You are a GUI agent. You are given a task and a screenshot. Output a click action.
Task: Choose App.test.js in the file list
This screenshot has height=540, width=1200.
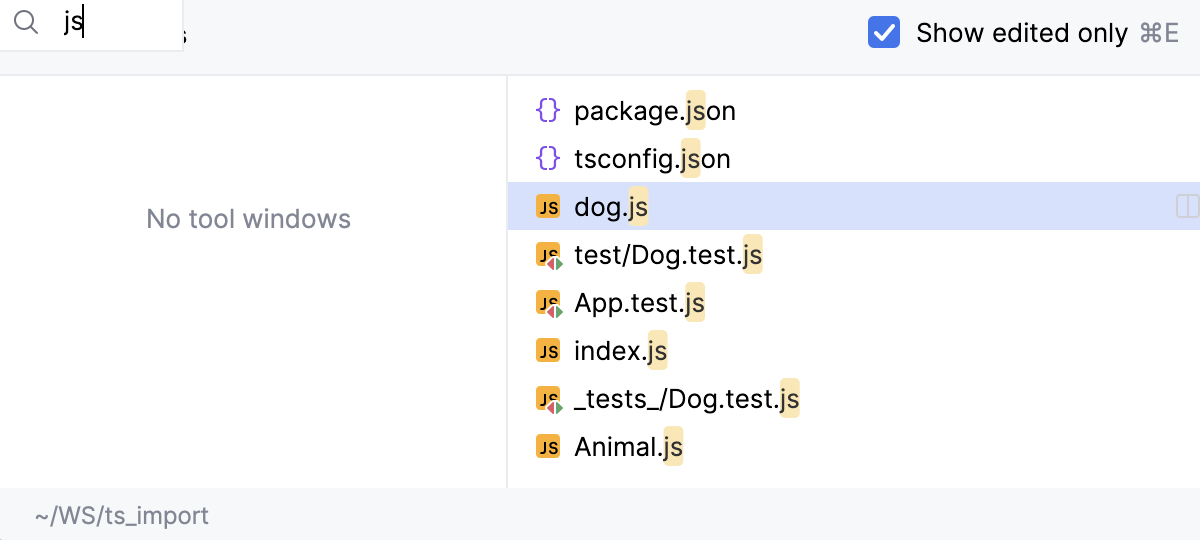pyautogui.click(x=639, y=303)
